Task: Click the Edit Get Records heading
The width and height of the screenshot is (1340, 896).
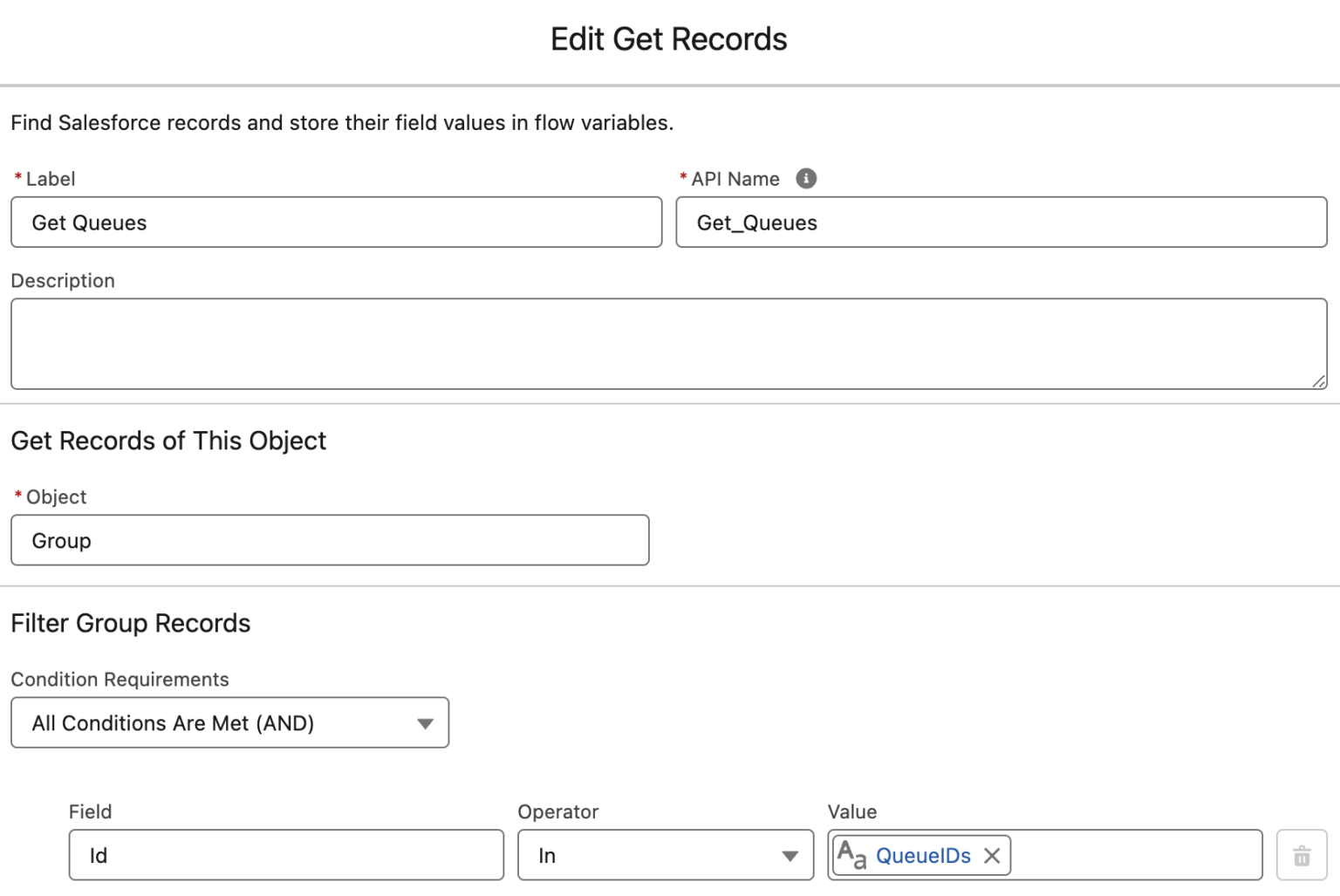Action: click(x=668, y=38)
